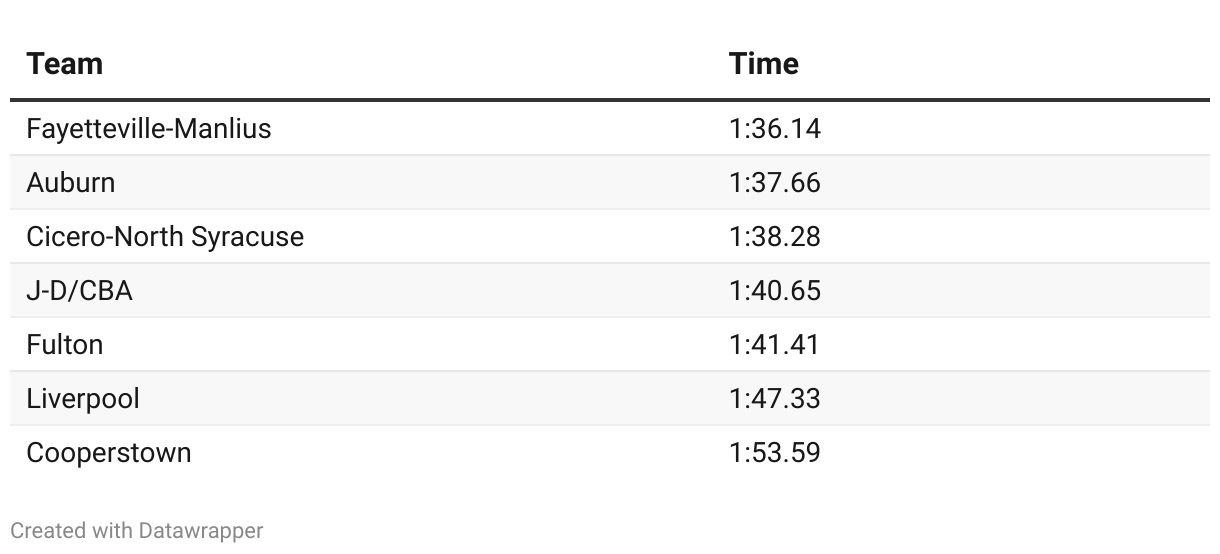Viewport: 1220px width, 554px height.
Task: Select the Liverpool team cell
Action: [x=83, y=399]
